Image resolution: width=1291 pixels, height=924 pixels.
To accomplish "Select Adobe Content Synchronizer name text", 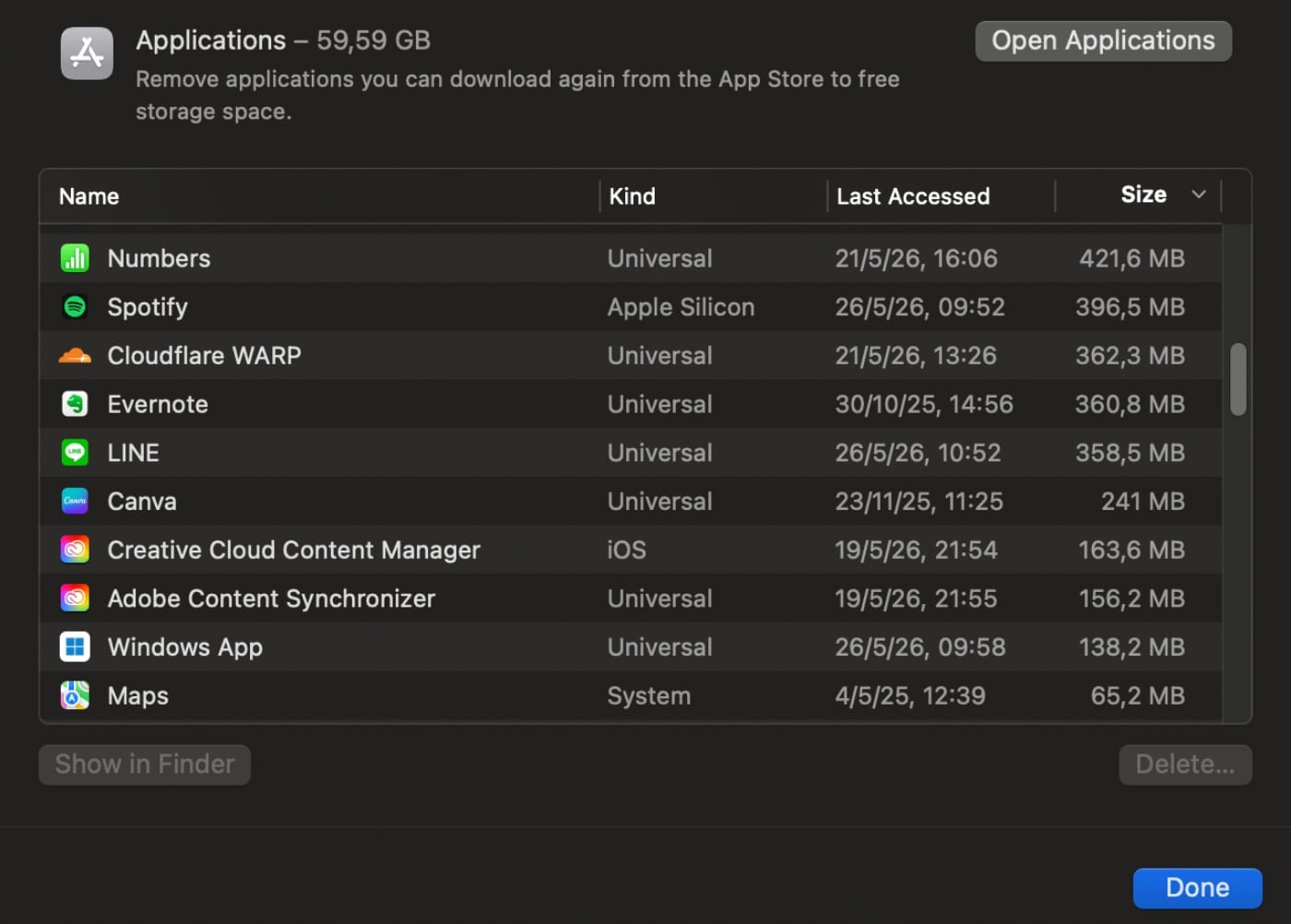I will (271, 598).
